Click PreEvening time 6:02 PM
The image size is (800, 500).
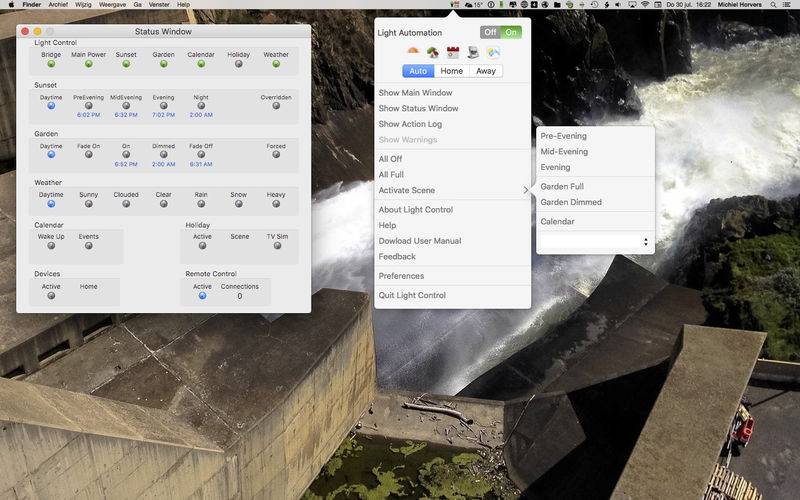click(x=89, y=115)
